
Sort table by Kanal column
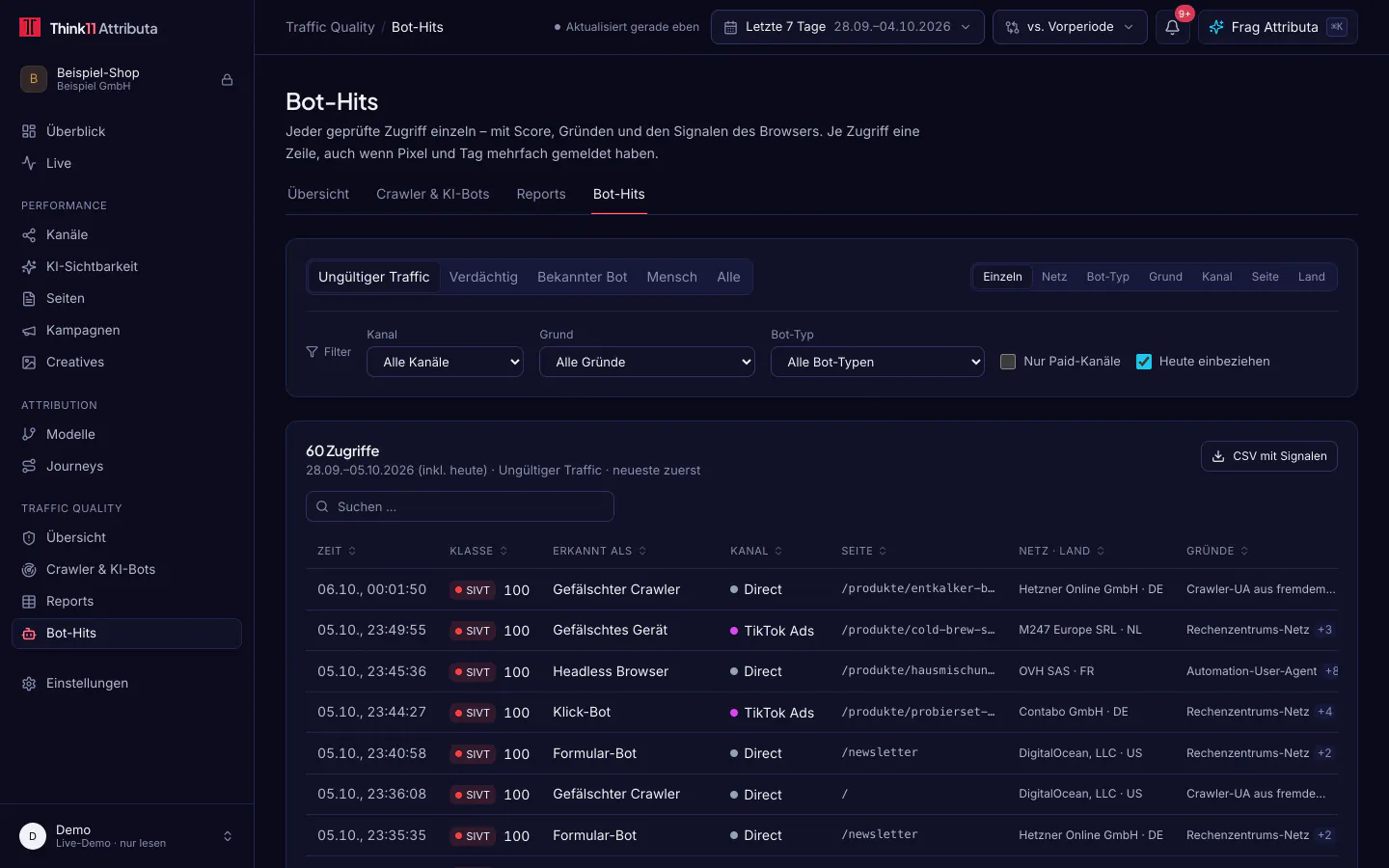(756, 551)
